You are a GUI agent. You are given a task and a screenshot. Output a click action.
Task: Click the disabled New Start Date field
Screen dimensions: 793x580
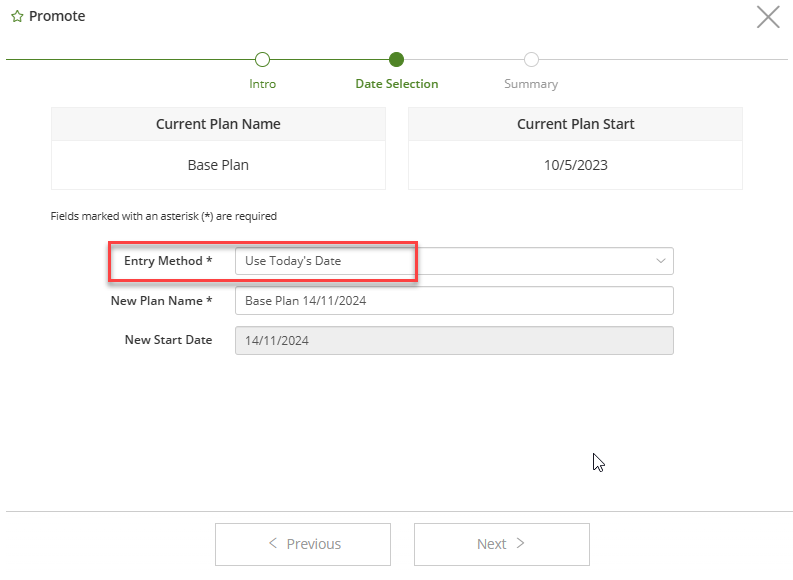(x=454, y=340)
